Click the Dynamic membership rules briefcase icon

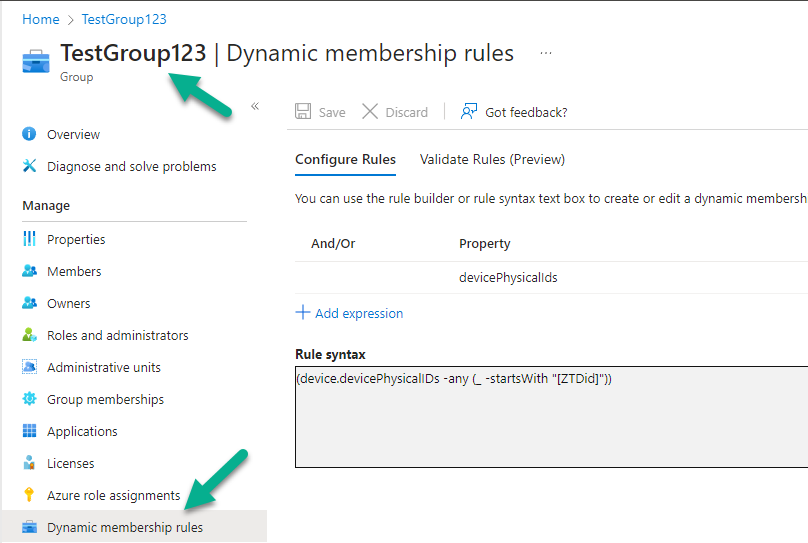[x=29, y=527]
